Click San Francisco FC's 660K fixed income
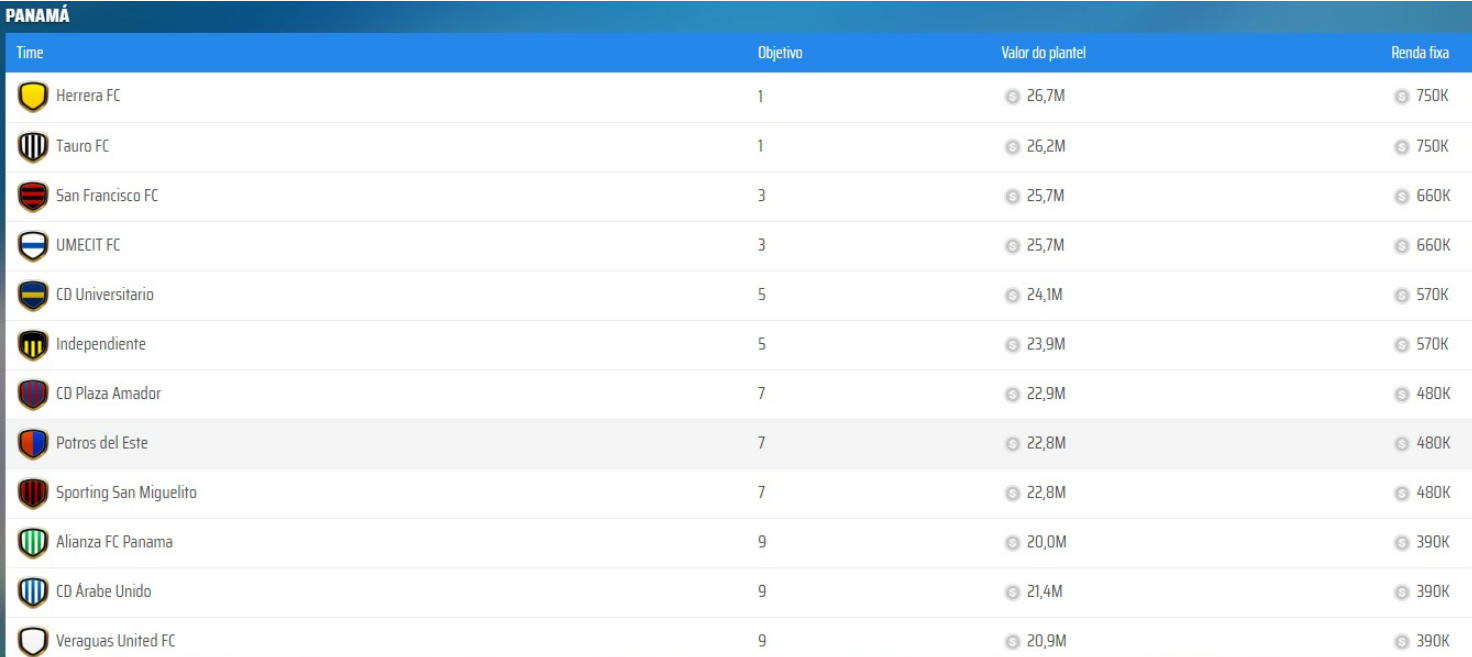This screenshot has width=1472, height=657. pos(1433,195)
